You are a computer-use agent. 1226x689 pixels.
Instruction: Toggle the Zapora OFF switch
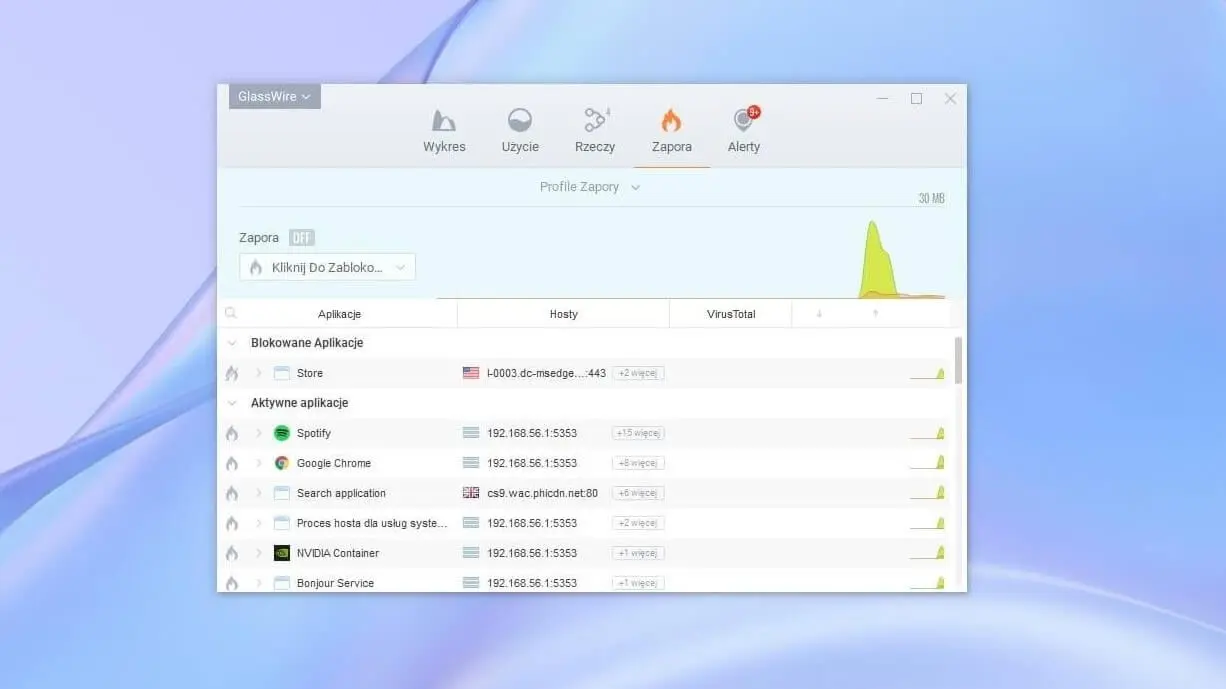(x=301, y=238)
